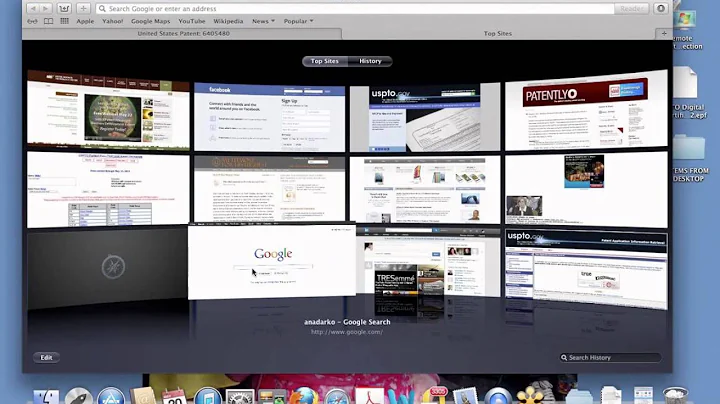Open the Trash in the Dock
The image size is (720, 404).
[675, 396]
